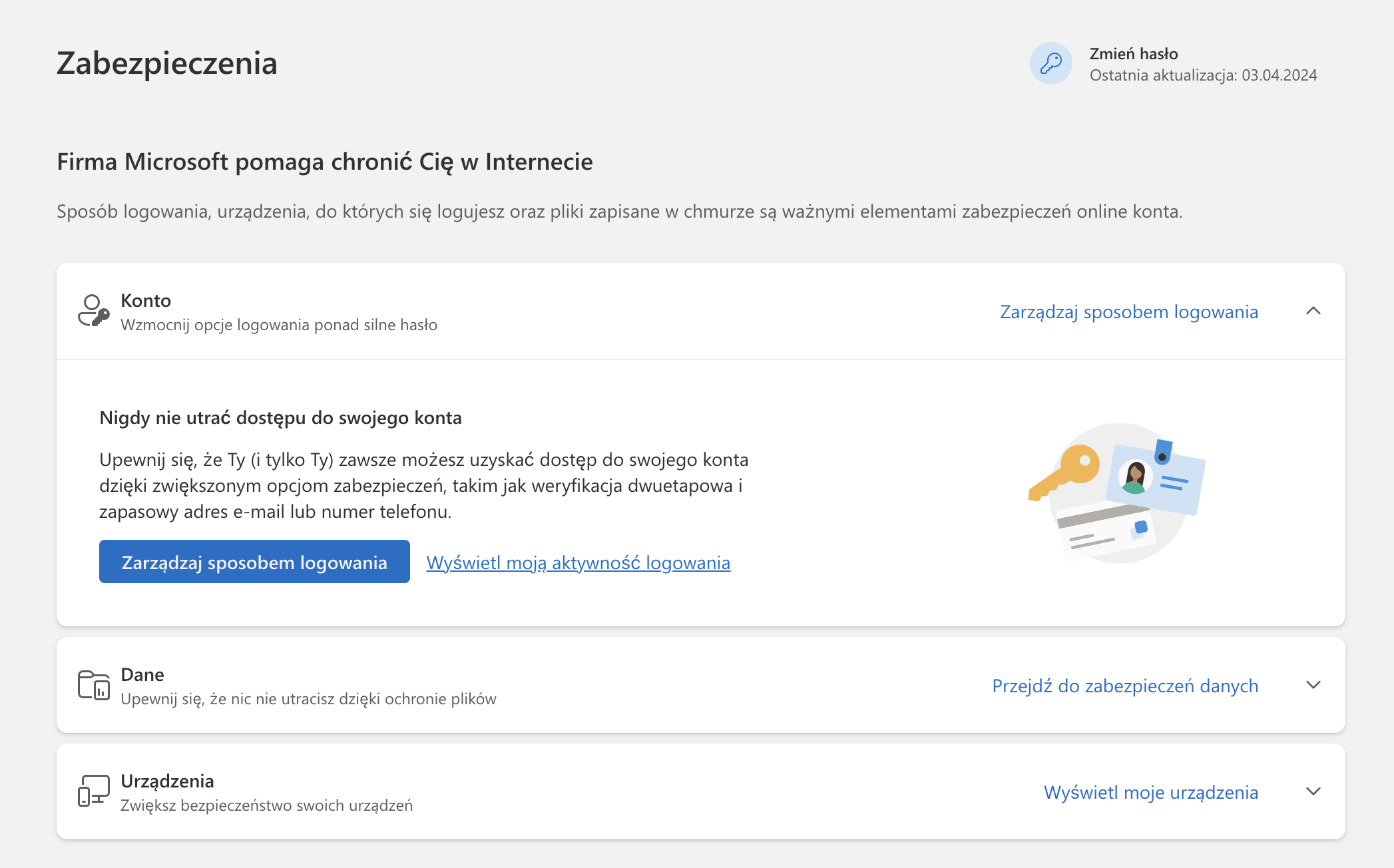Viewport: 1394px width, 868px height.
Task: Click the Zmień hasło text
Action: pos(1133,54)
